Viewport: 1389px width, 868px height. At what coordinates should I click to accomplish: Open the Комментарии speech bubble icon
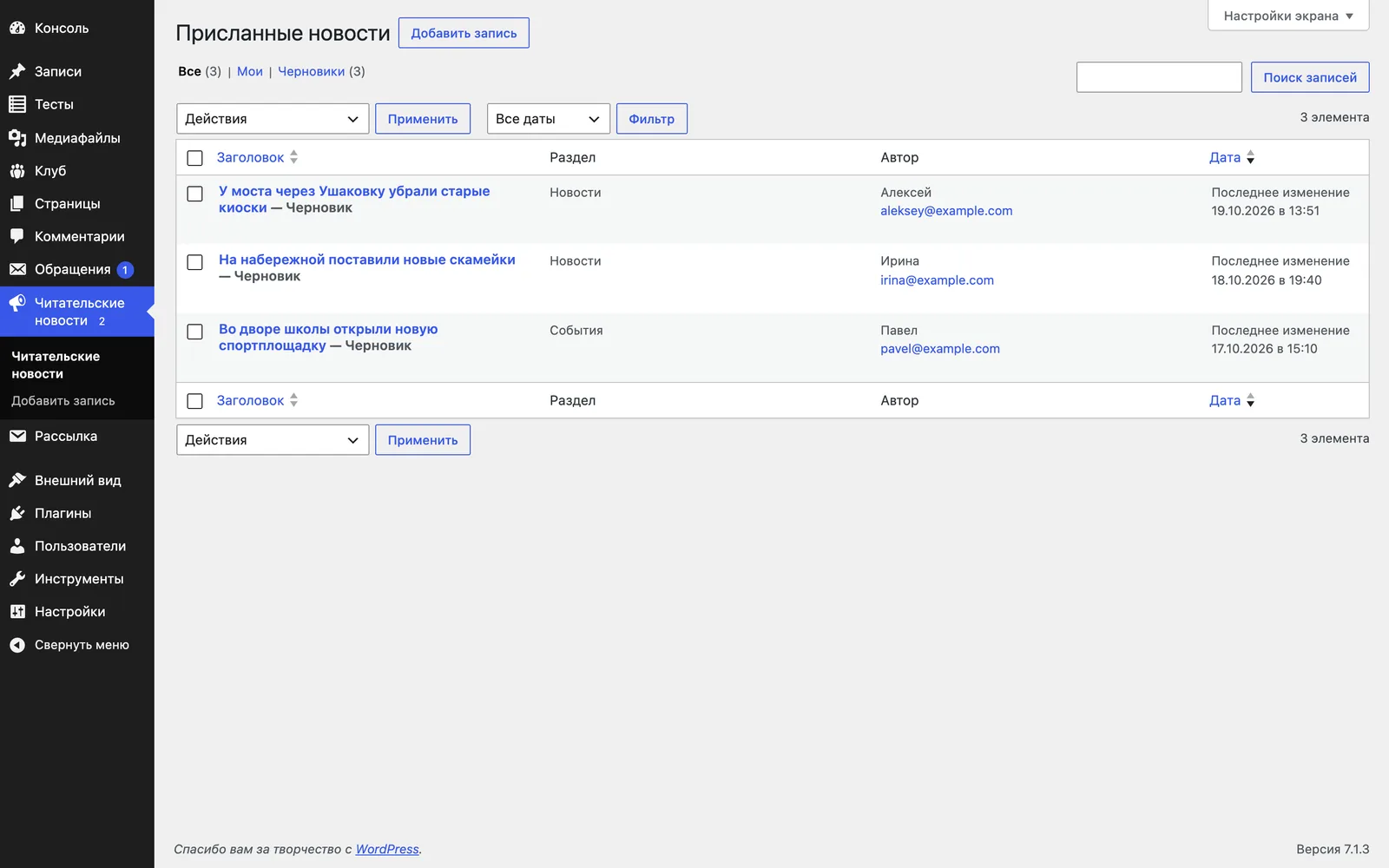coord(17,236)
